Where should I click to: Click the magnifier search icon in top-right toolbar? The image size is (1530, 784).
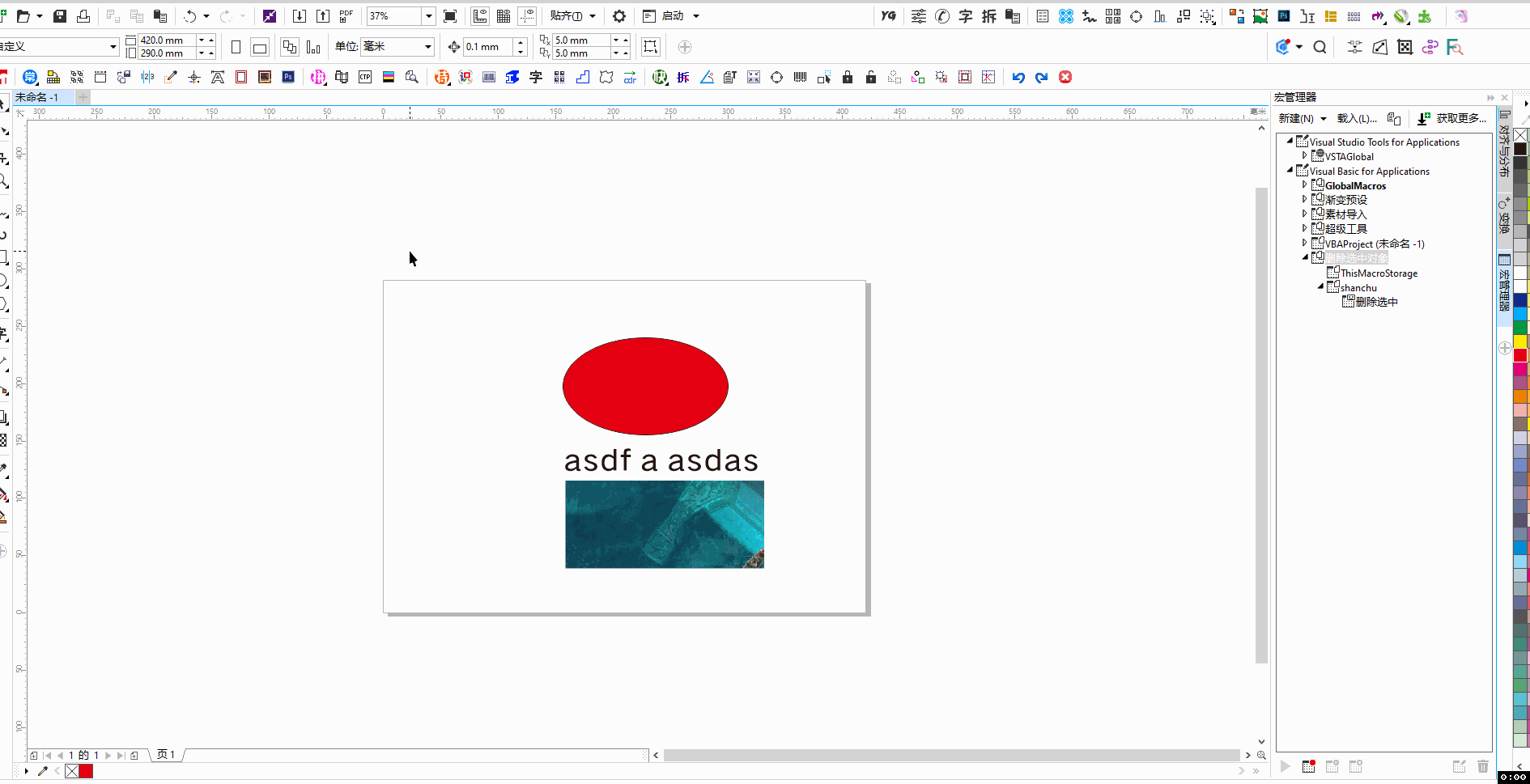(x=1320, y=47)
